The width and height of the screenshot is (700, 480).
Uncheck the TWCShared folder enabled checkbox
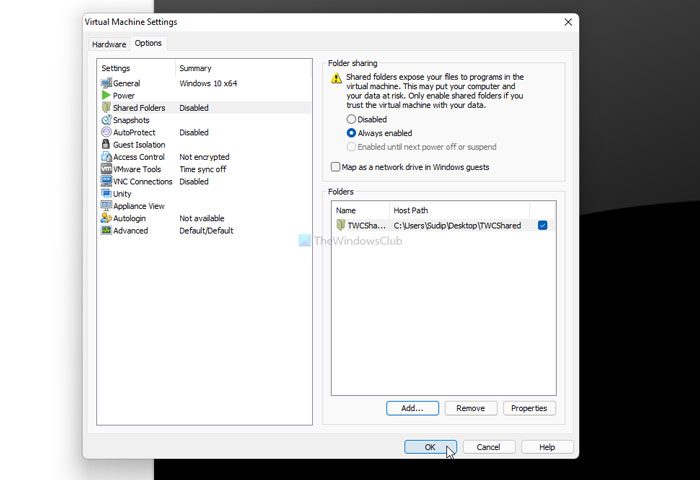click(542, 225)
